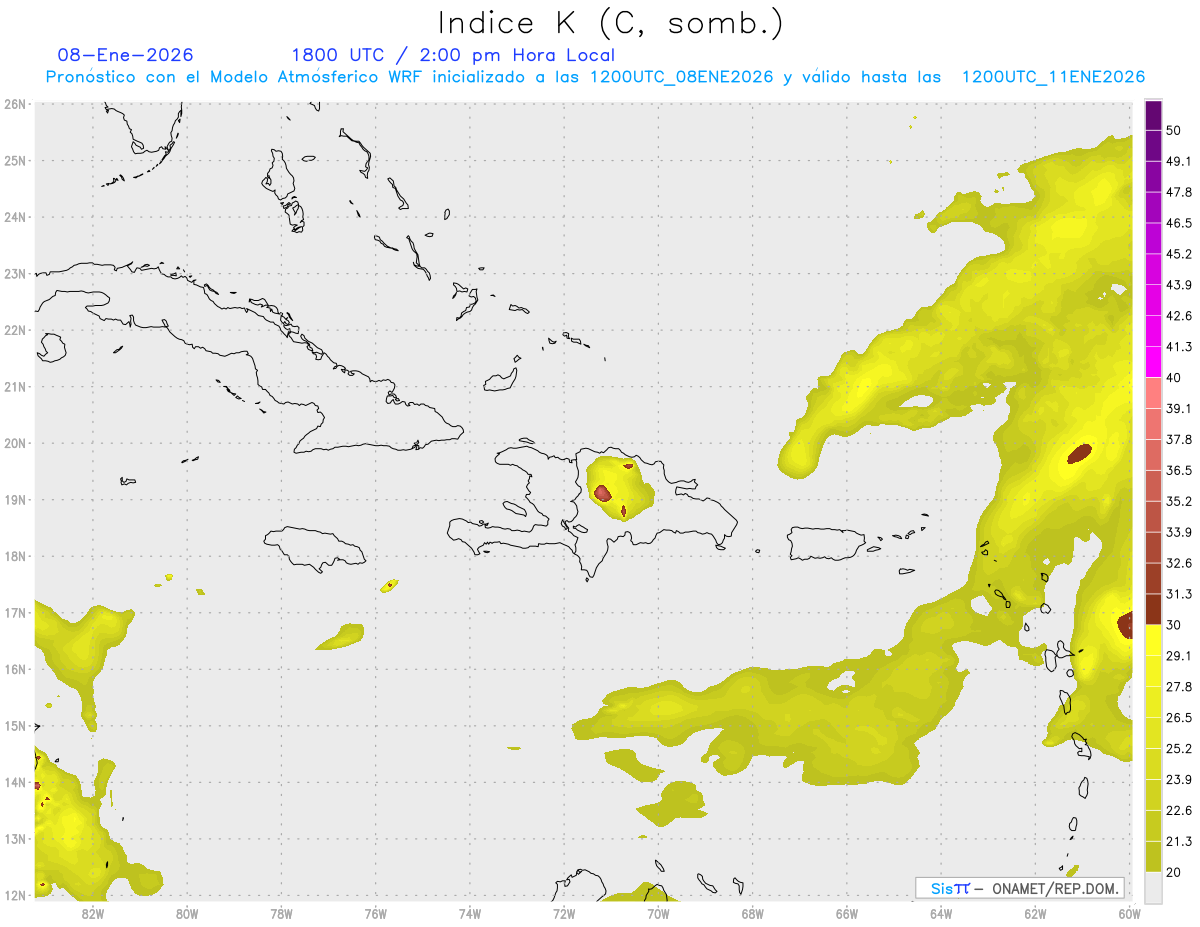
Task: Click the latitude label '15N'
Action: click(x=14, y=725)
